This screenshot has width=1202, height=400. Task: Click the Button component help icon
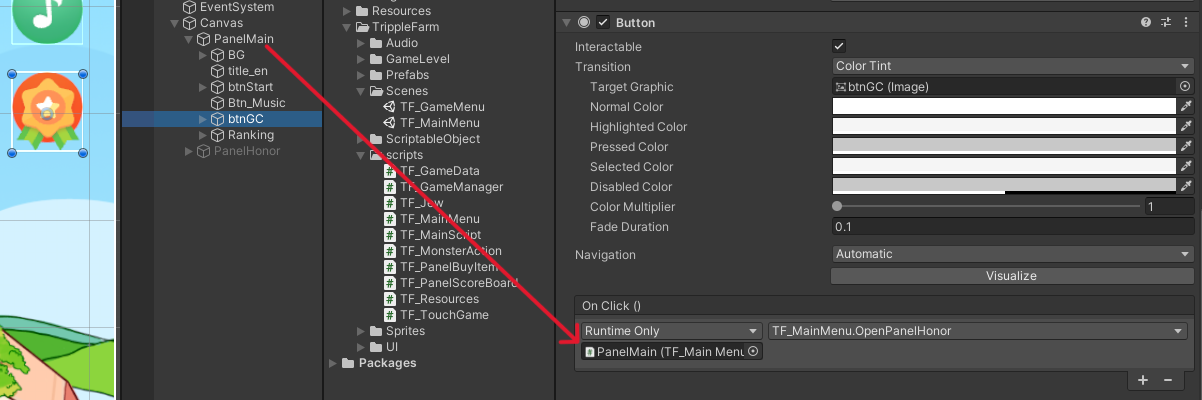[x=1146, y=22]
